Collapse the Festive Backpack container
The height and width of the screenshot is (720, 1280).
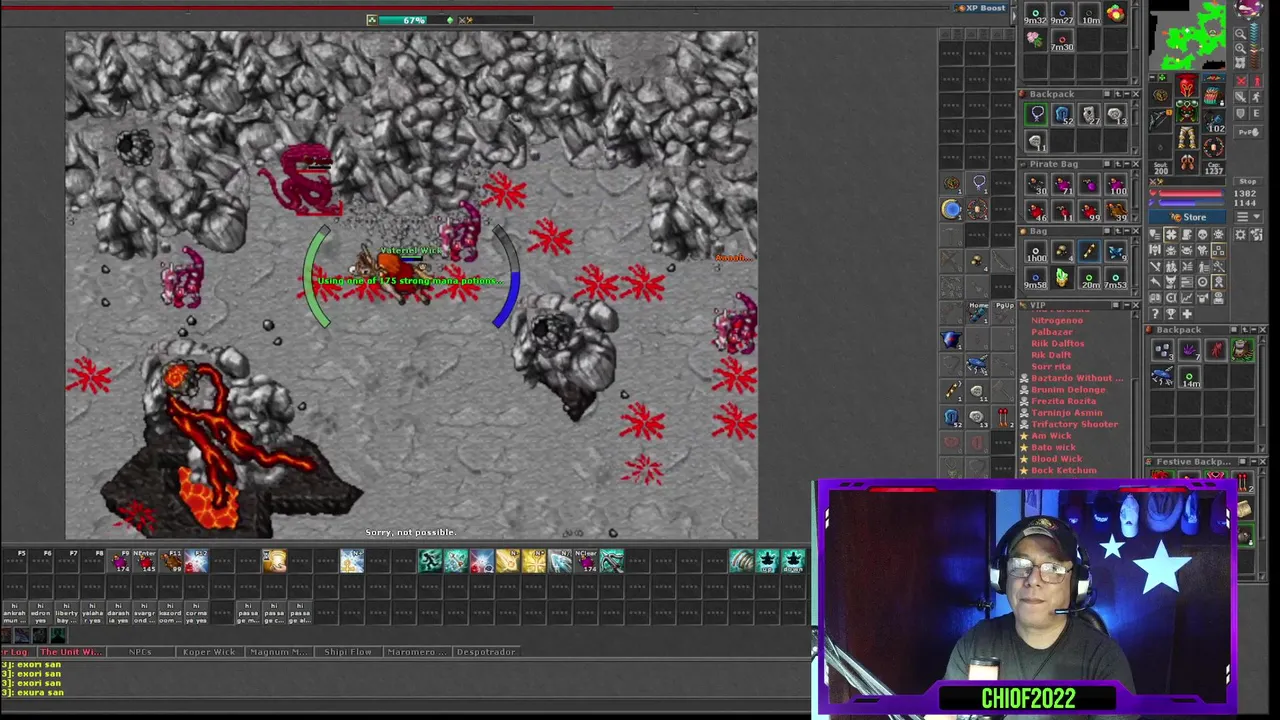coord(1253,462)
